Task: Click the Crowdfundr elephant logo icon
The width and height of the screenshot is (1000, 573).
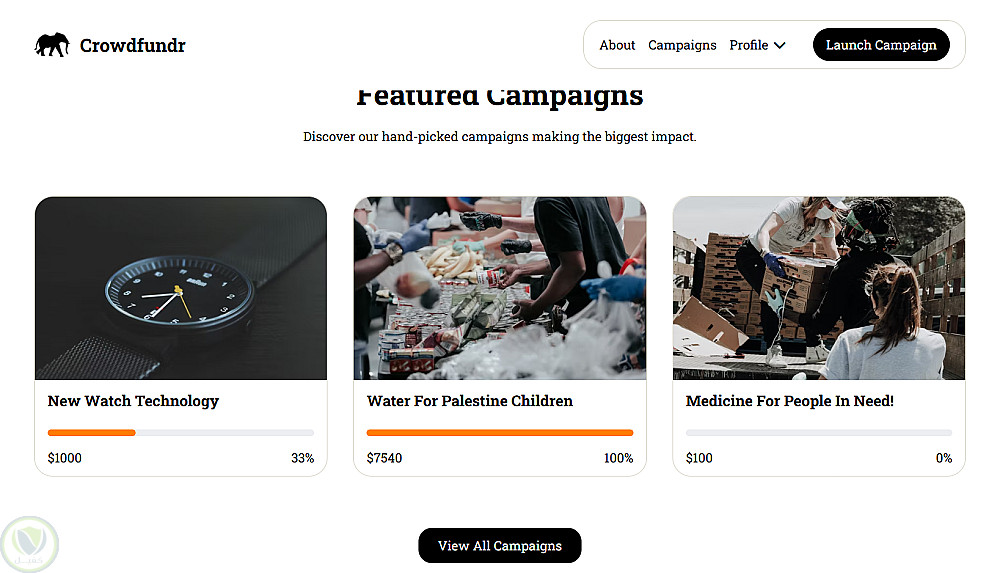Action: coord(52,45)
